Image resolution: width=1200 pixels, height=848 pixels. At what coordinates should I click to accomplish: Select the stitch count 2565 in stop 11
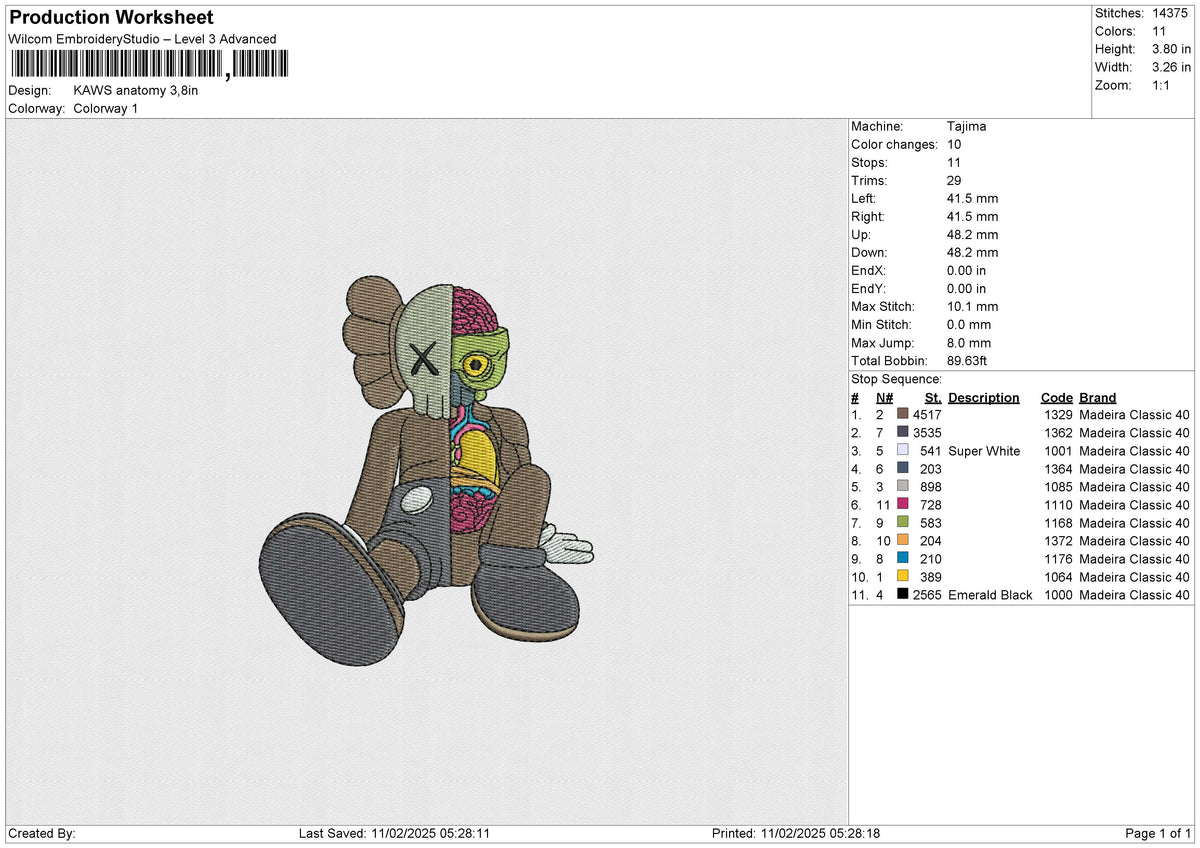(927, 595)
